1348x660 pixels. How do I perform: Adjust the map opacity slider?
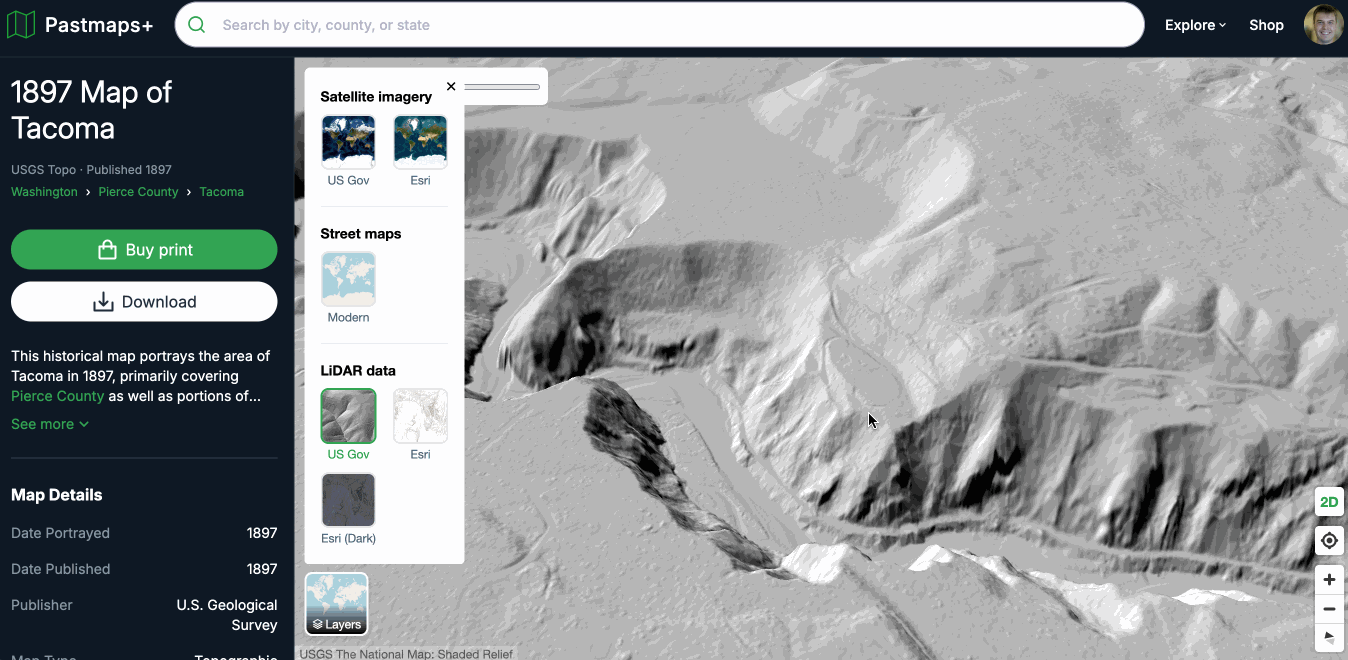coord(501,87)
